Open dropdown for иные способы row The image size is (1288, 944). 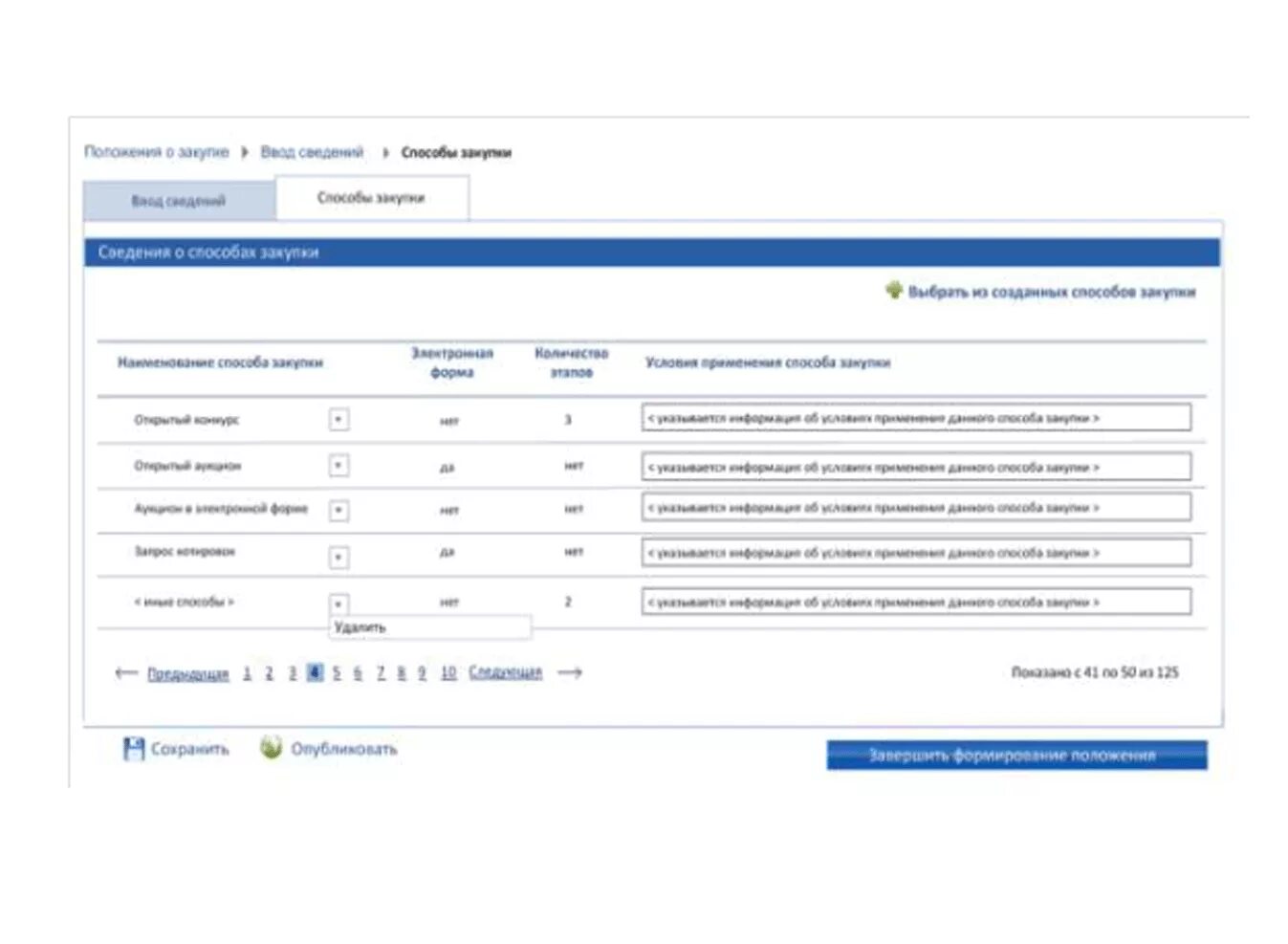338,604
